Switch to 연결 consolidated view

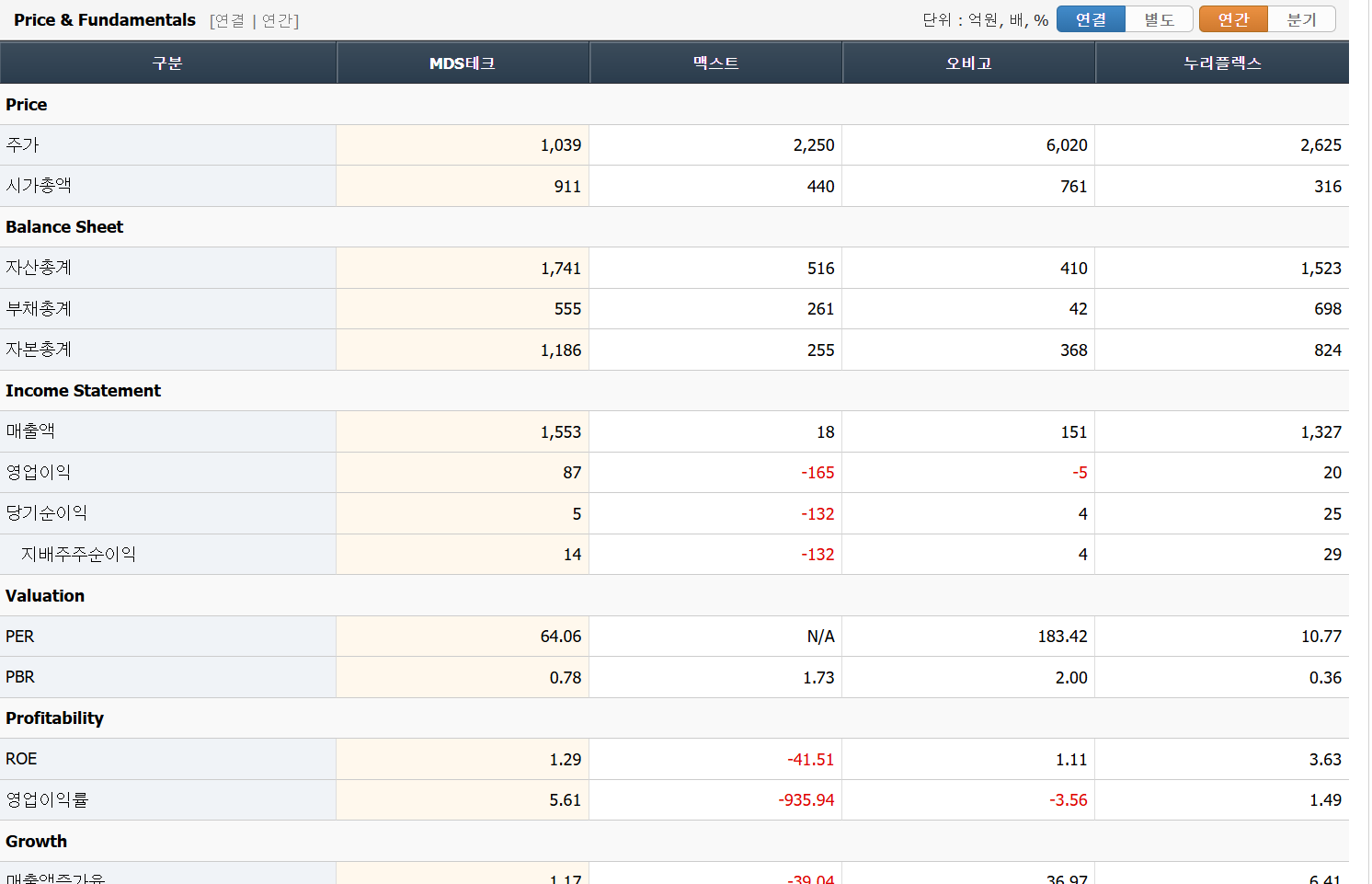(x=1091, y=19)
